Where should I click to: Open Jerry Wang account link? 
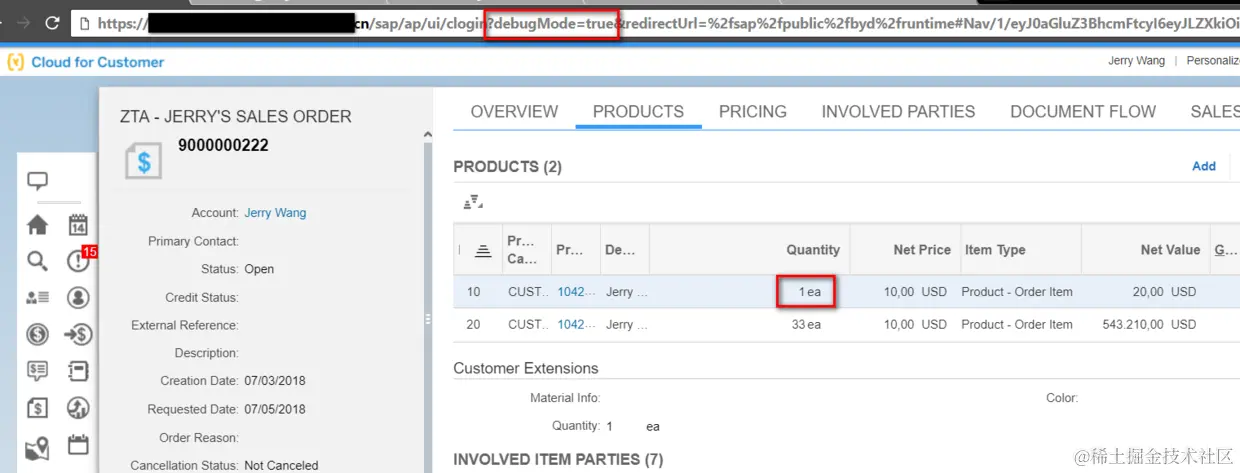[275, 213]
